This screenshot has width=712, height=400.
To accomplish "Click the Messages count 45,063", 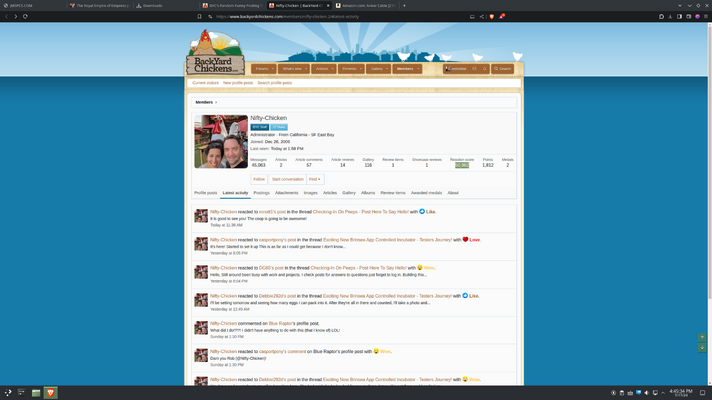I will pyautogui.click(x=258, y=165).
